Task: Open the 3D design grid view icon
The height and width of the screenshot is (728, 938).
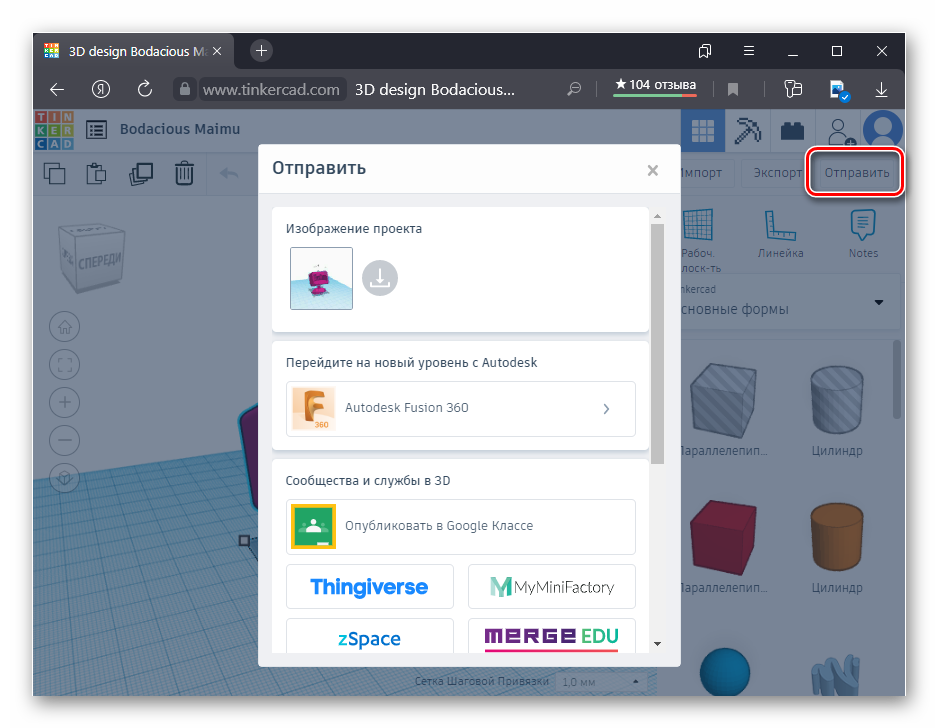Action: (703, 130)
